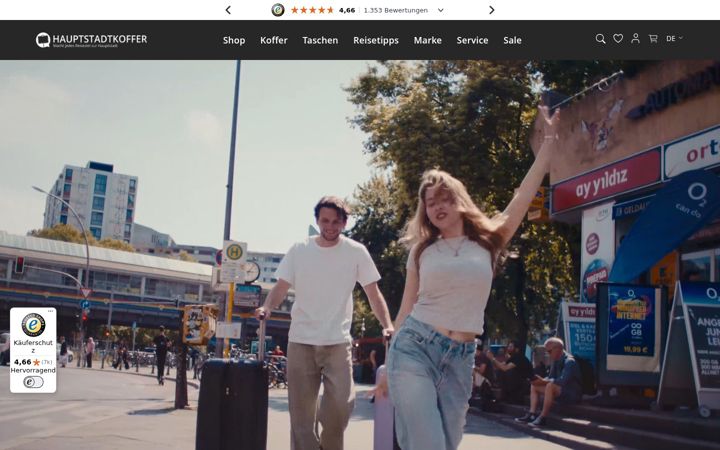
Task: Open the shopping cart icon
Action: (652, 39)
